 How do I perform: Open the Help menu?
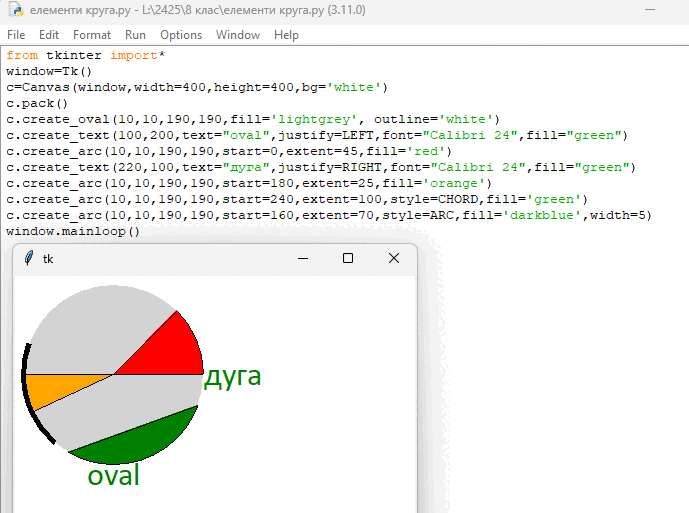click(286, 35)
